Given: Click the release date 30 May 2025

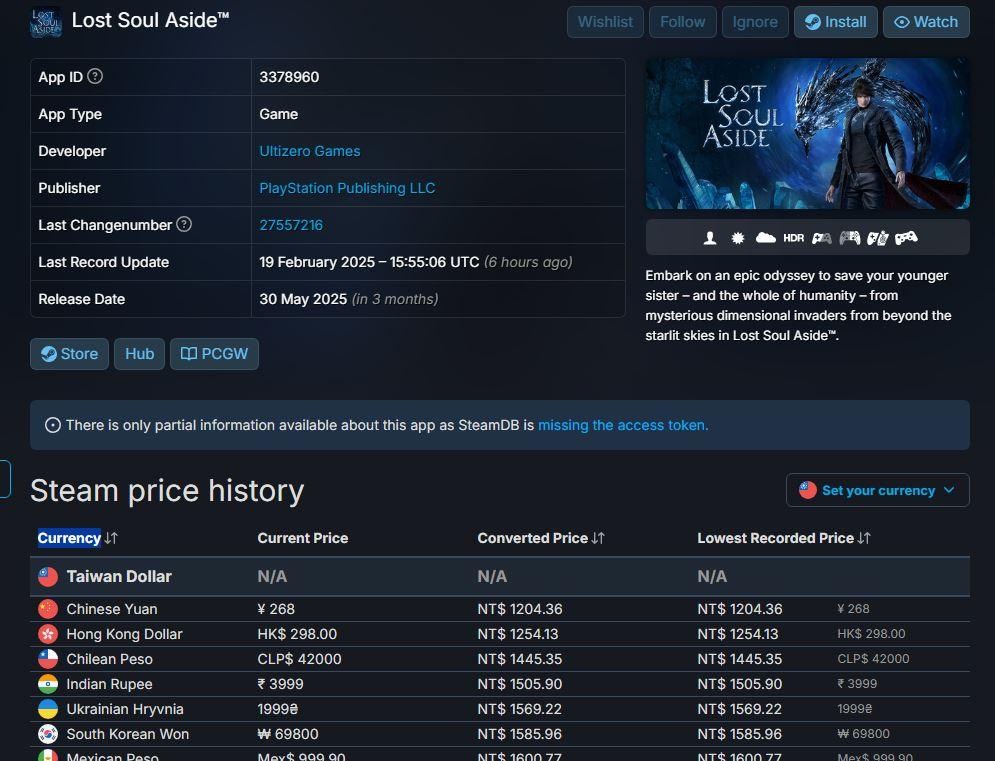Looking at the screenshot, I should click(x=303, y=299).
